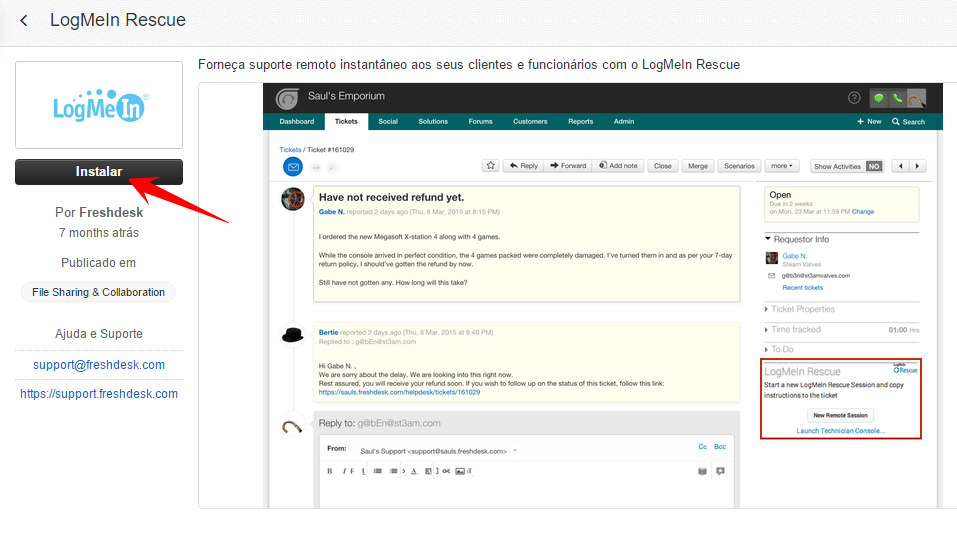Image resolution: width=957 pixels, height=554 pixels.
Task: Click the Bcc link
Action: 720,447
